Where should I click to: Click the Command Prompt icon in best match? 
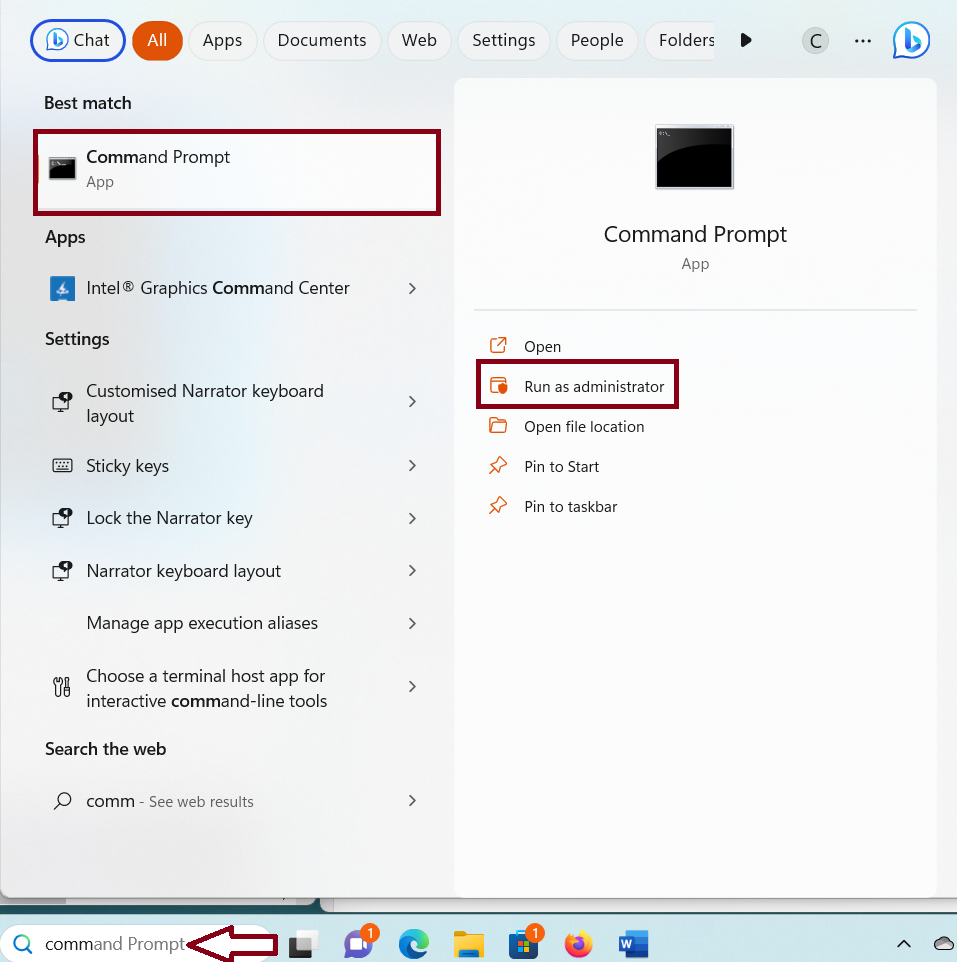coord(62,169)
